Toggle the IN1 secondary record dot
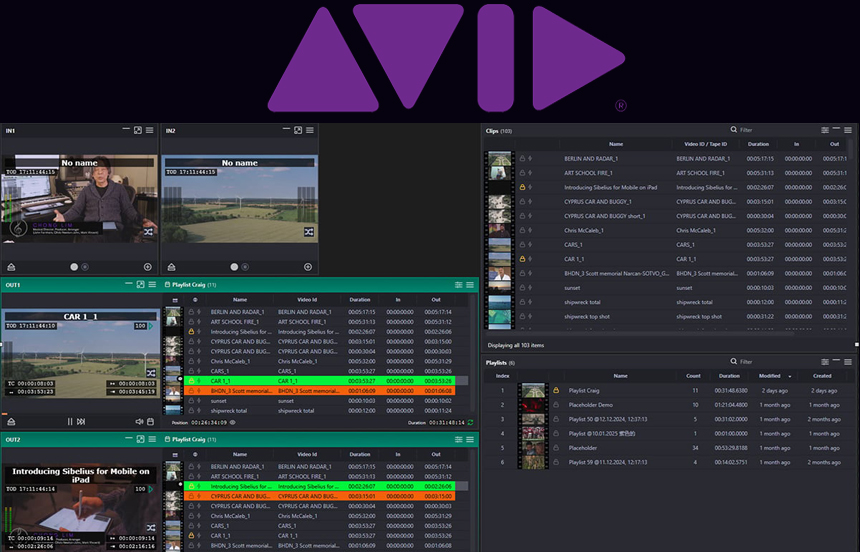 pos(85,267)
